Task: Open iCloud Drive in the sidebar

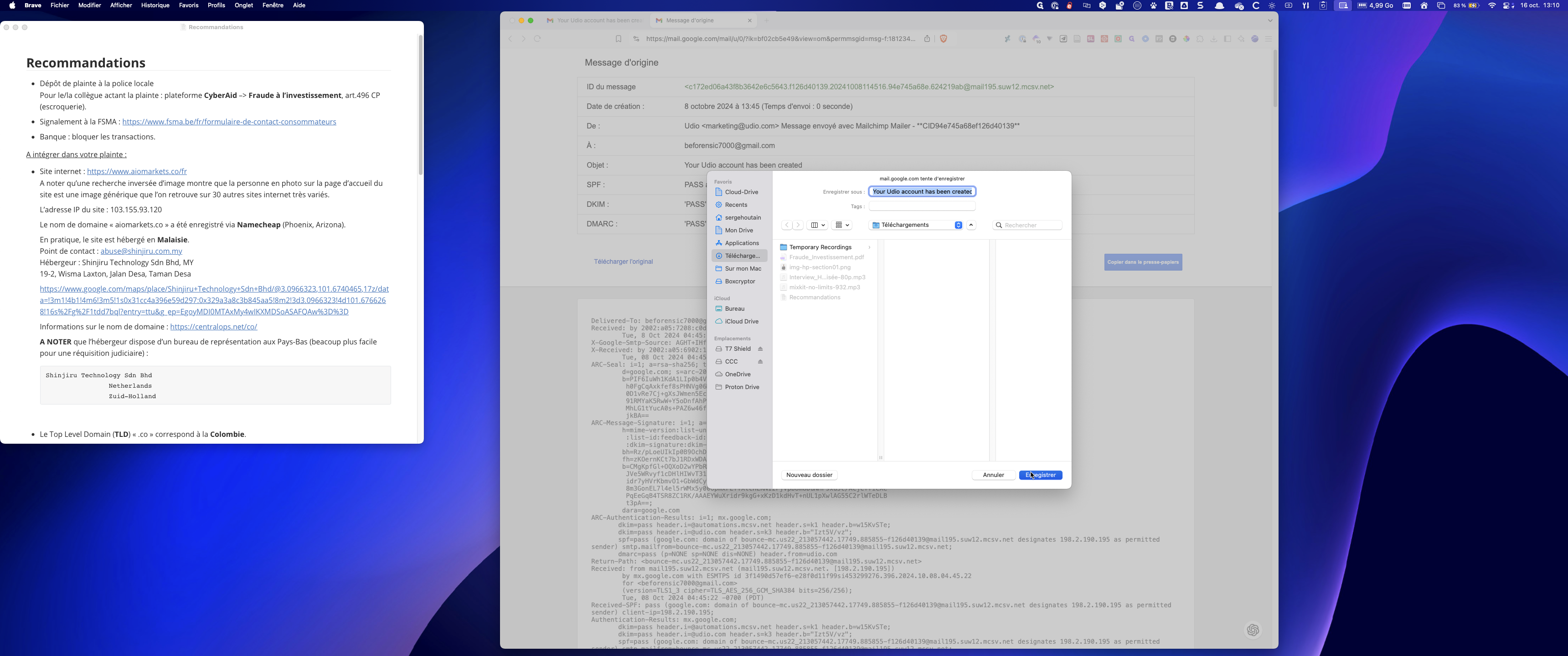Action: 739,321
